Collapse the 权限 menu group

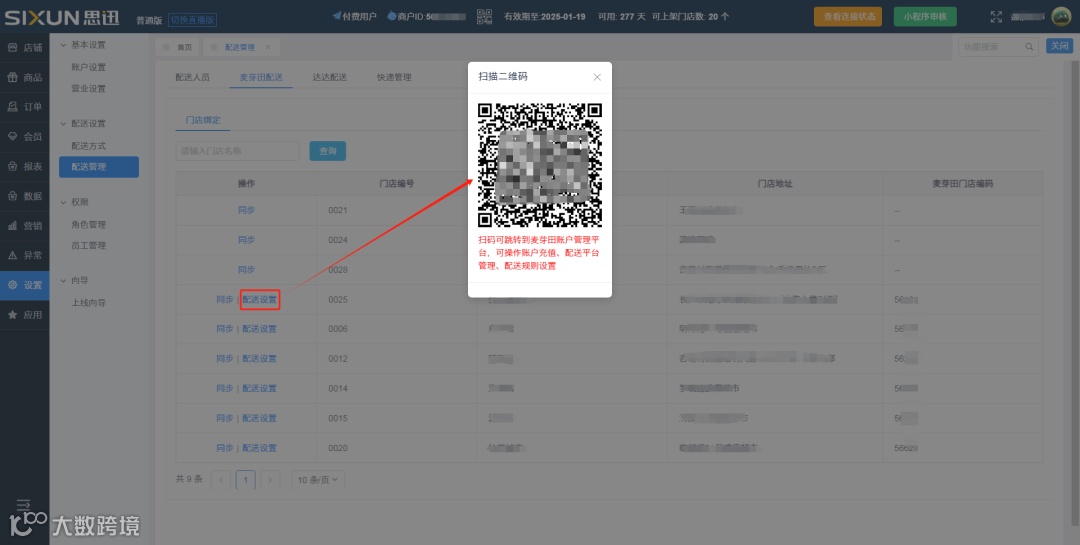click(63, 202)
